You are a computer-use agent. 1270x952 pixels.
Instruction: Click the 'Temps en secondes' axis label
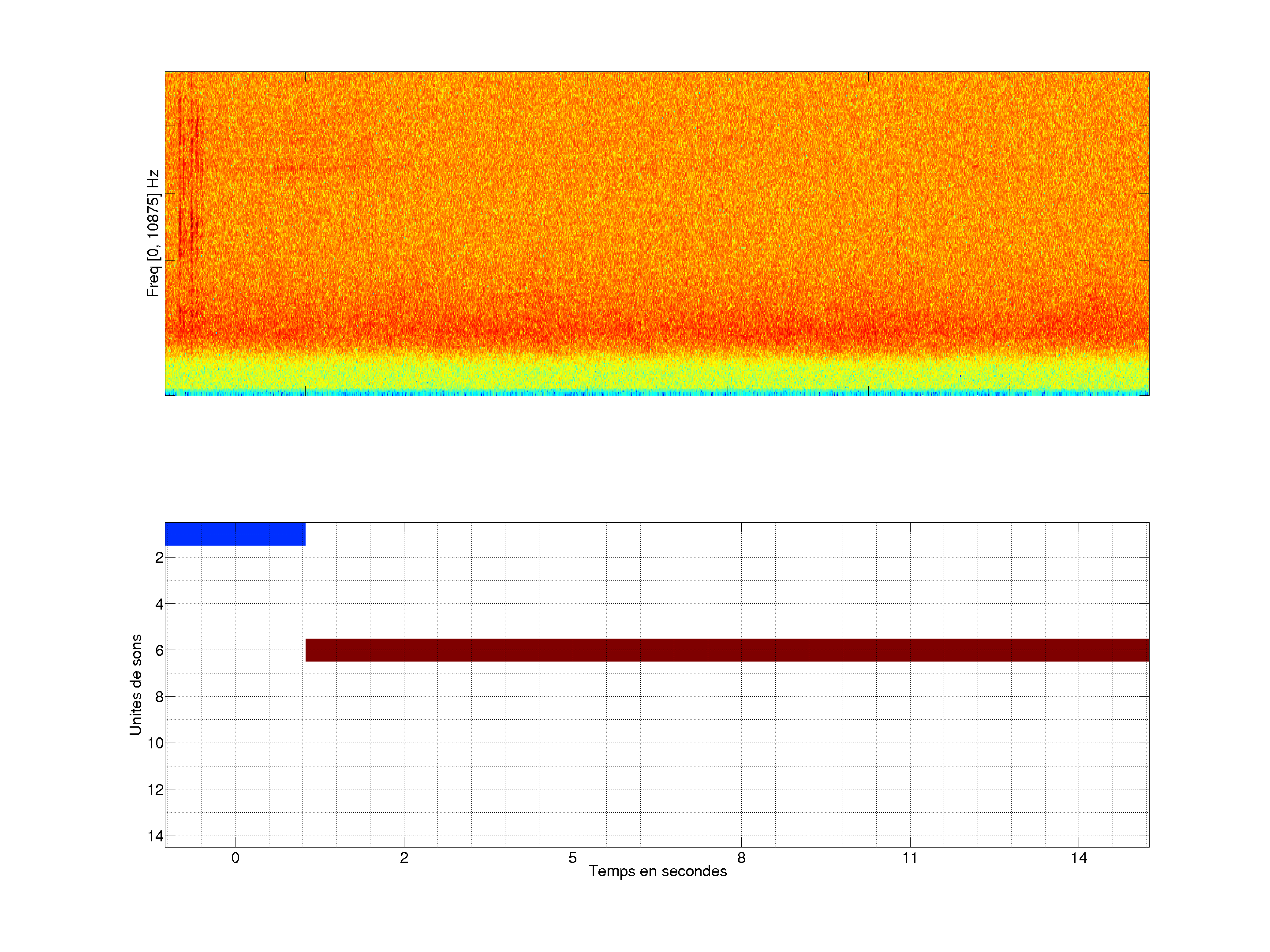(657, 871)
